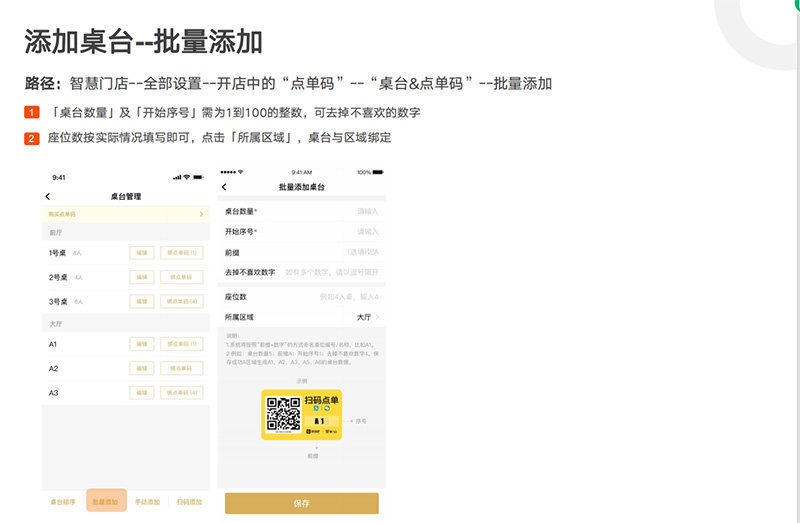Image resolution: width=800 pixels, height=523 pixels.
Task: Click 绑点单码 for 2号桌
Action: (x=182, y=277)
